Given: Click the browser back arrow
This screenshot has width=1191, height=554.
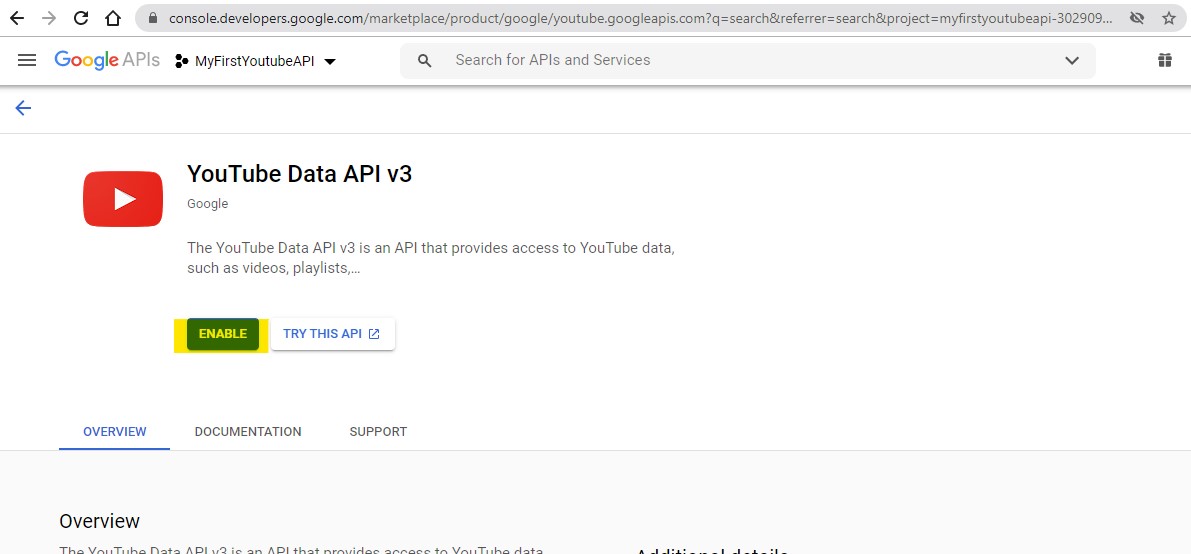Looking at the screenshot, I should click(17, 18).
